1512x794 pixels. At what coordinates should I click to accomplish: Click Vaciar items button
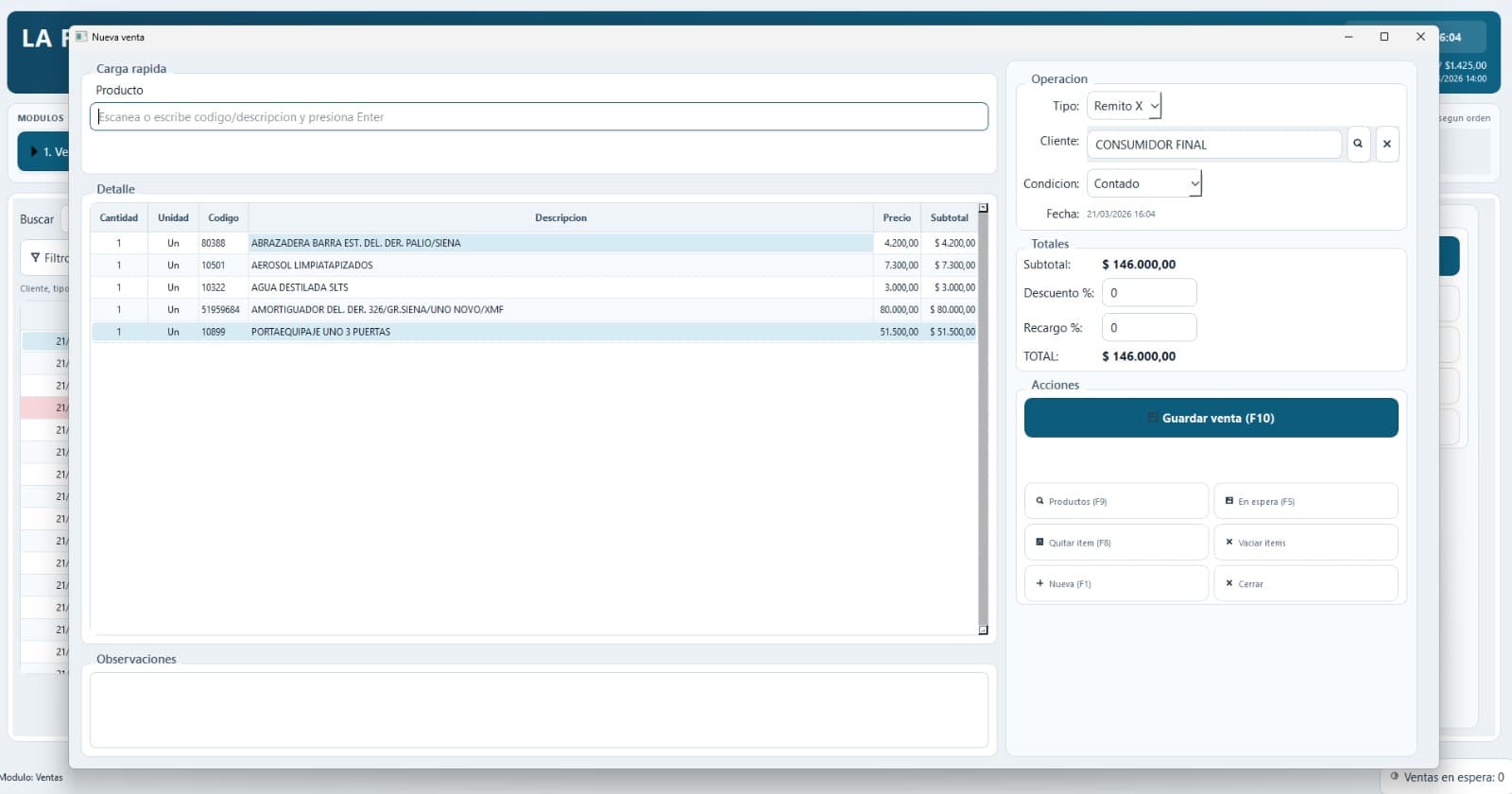(x=1306, y=543)
